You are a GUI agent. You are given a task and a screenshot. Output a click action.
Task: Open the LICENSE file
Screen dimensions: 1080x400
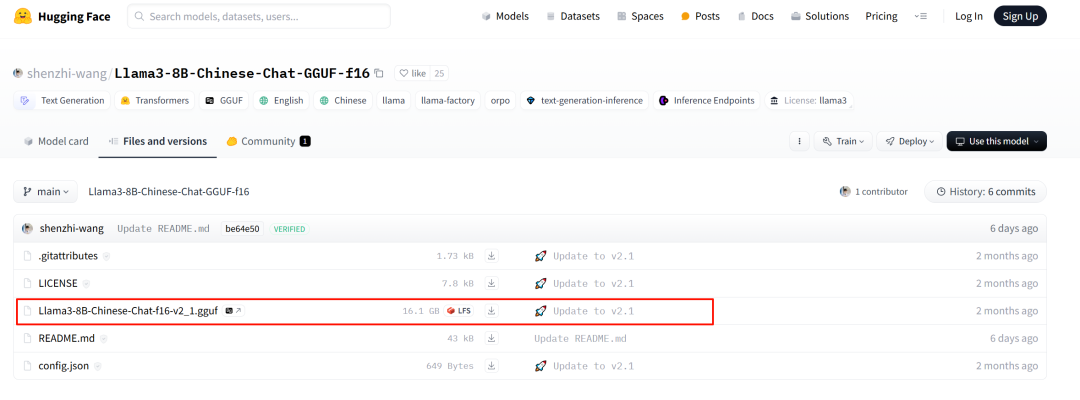[58, 283]
